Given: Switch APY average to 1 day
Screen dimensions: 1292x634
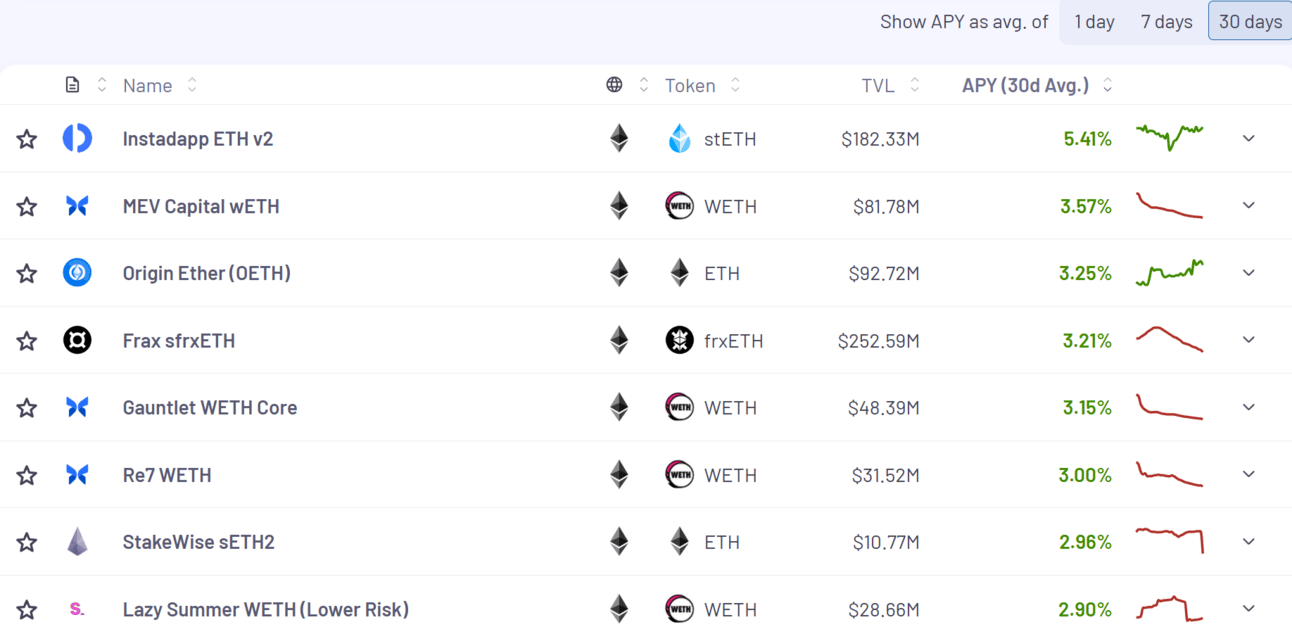Looking at the screenshot, I should 1094,22.
